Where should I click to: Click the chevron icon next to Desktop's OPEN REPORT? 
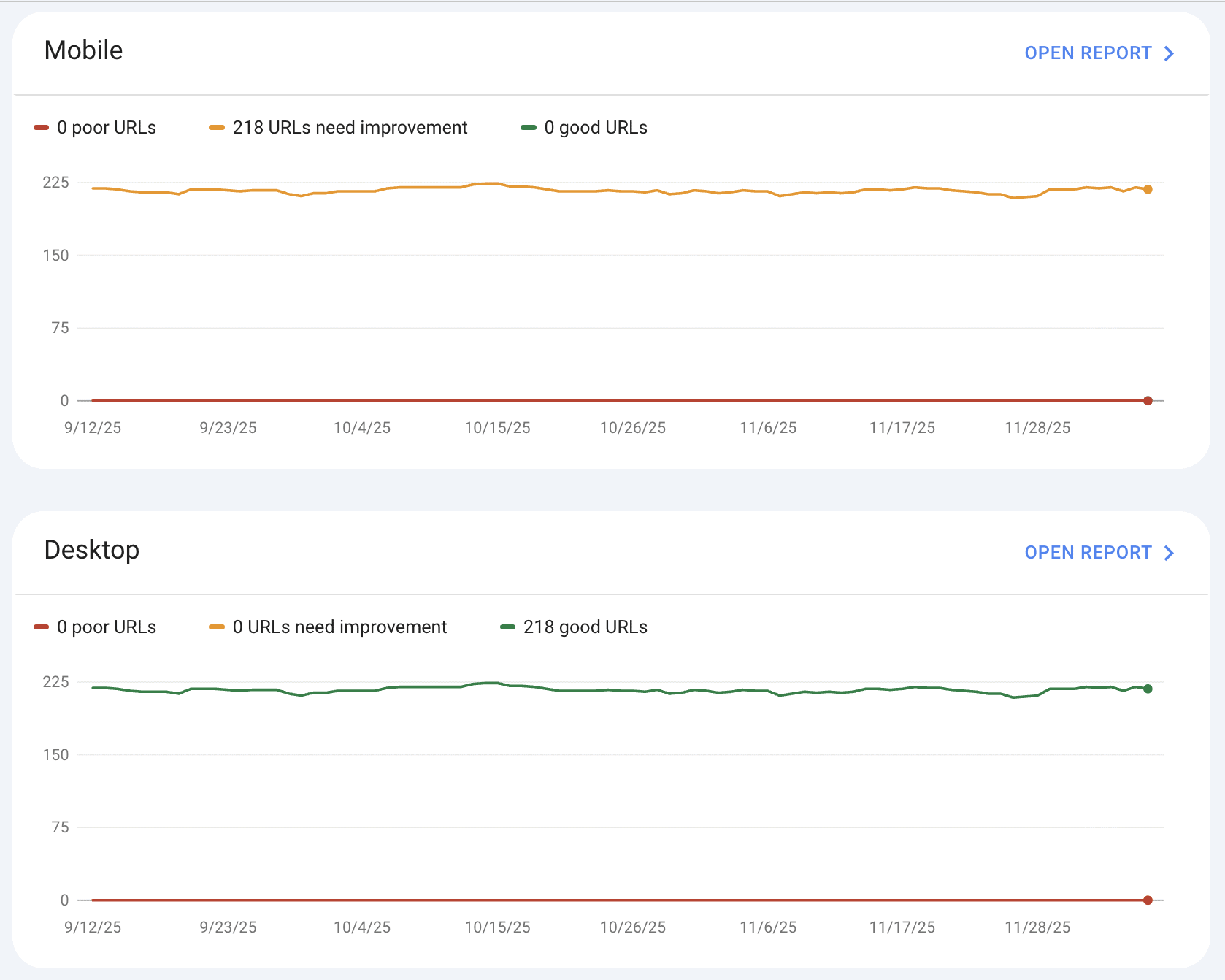[x=1169, y=552]
